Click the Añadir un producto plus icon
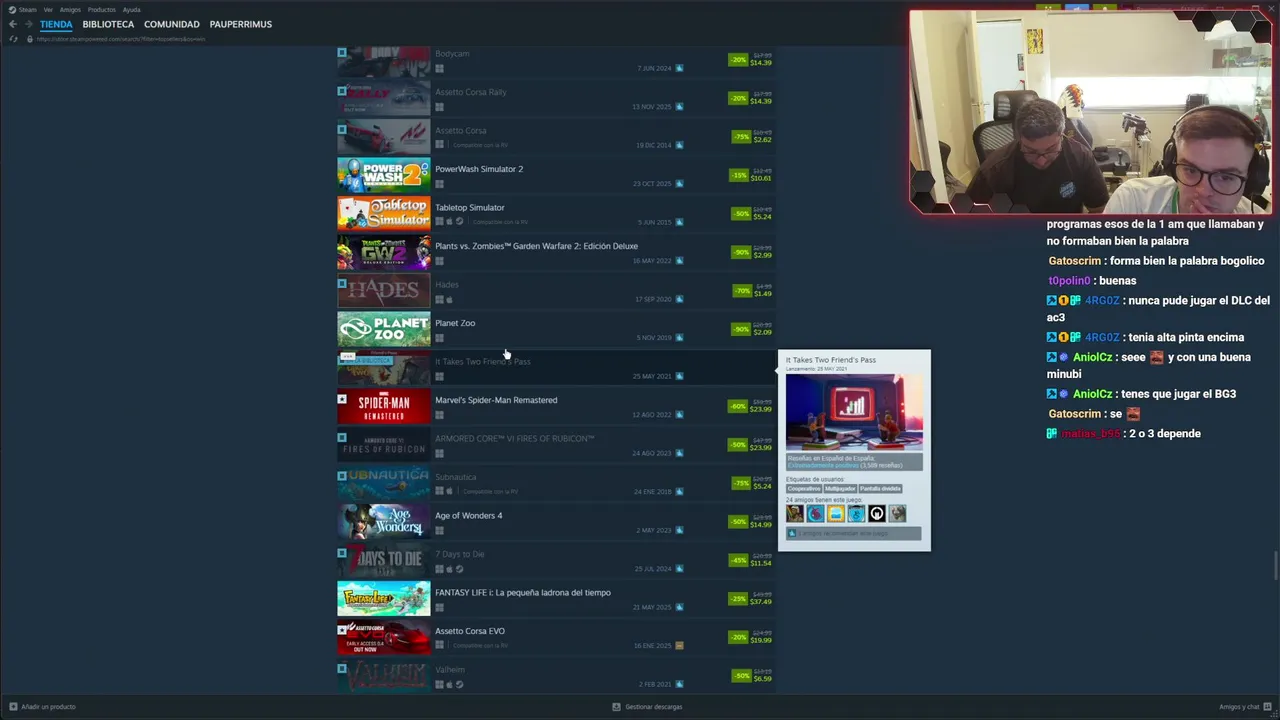This screenshot has width=1280, height=720. click(x=13, y=706)
